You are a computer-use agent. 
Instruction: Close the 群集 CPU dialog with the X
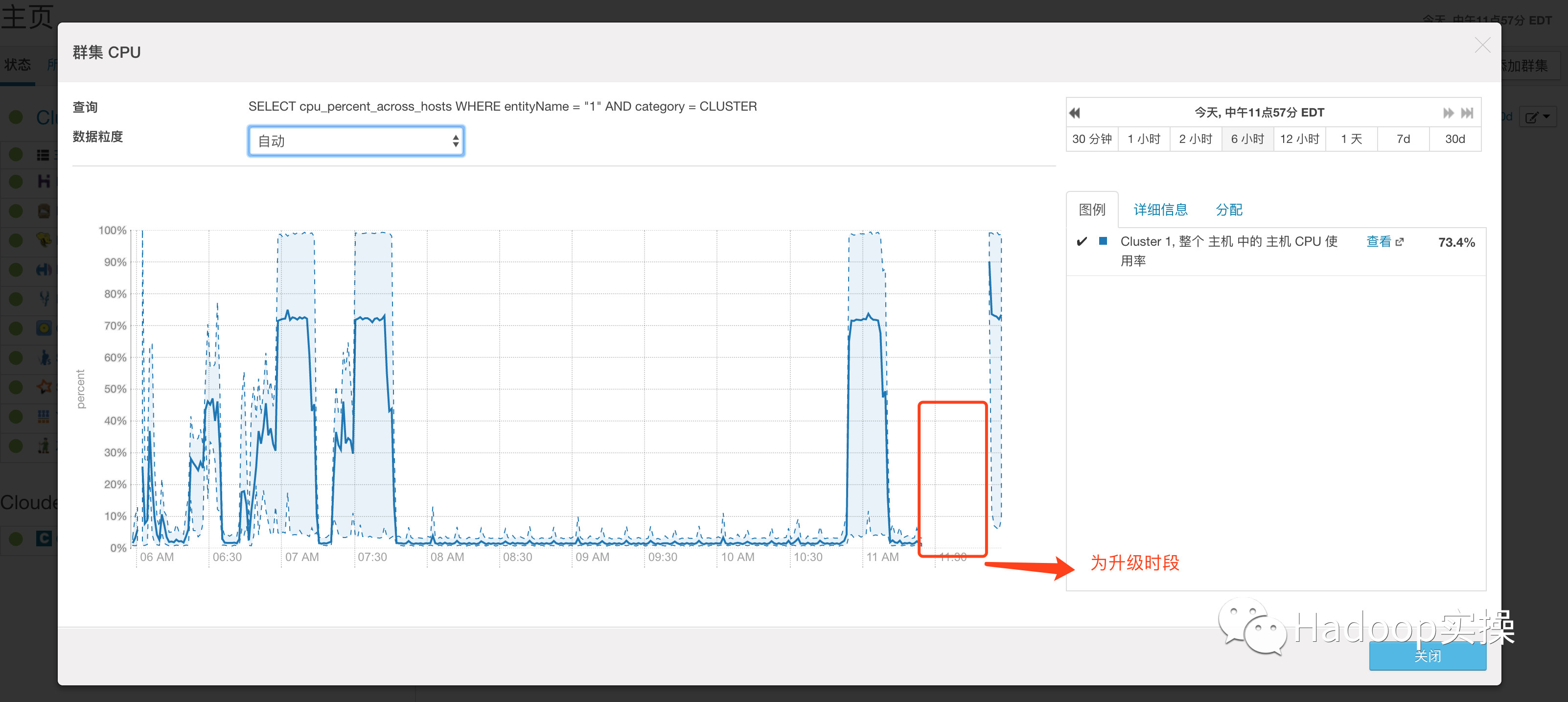pyautogui.click(x=1482, y=45)
